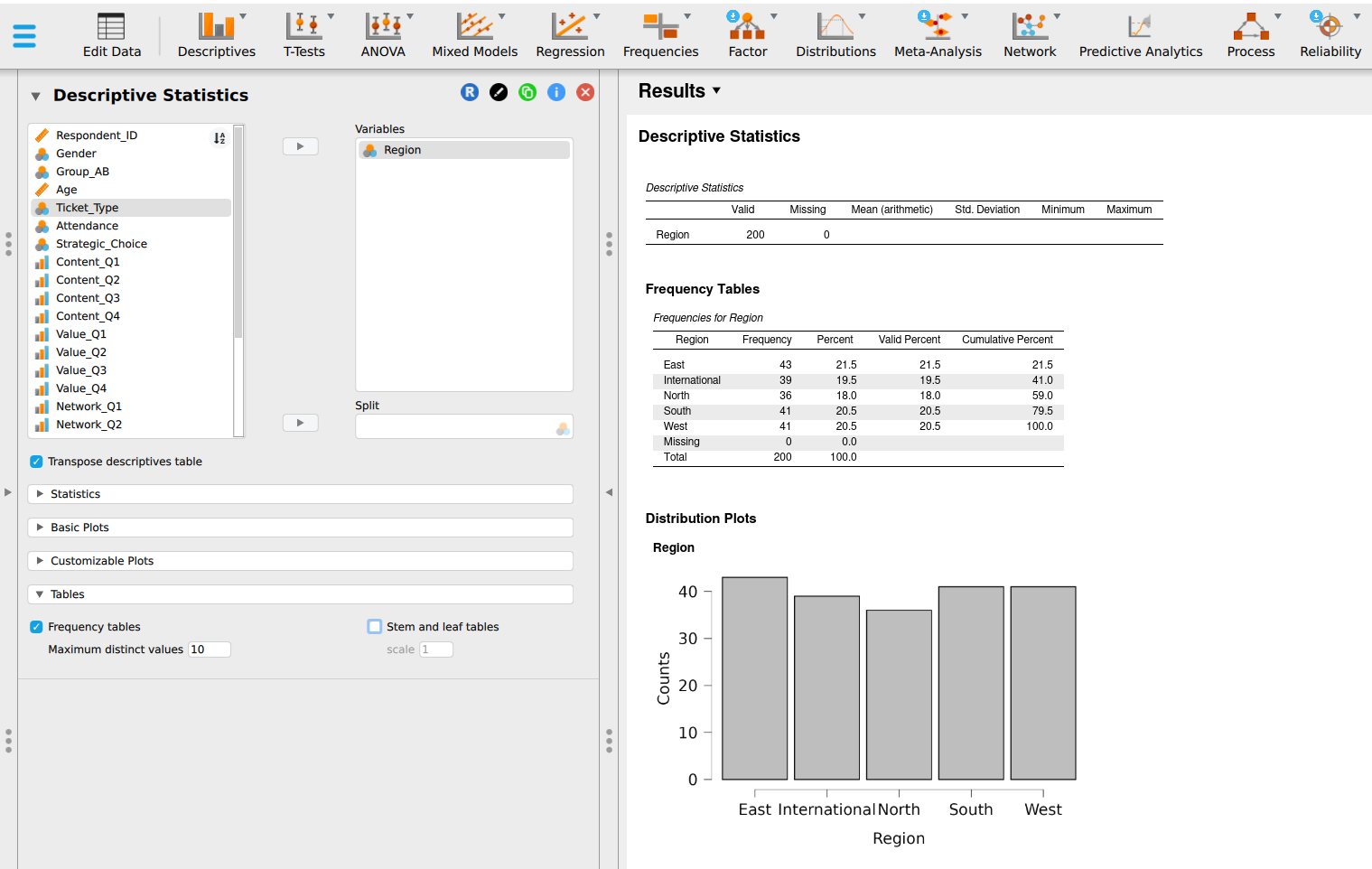
Task: Open the Results dropdown menu
Action: tap(679, 91)
